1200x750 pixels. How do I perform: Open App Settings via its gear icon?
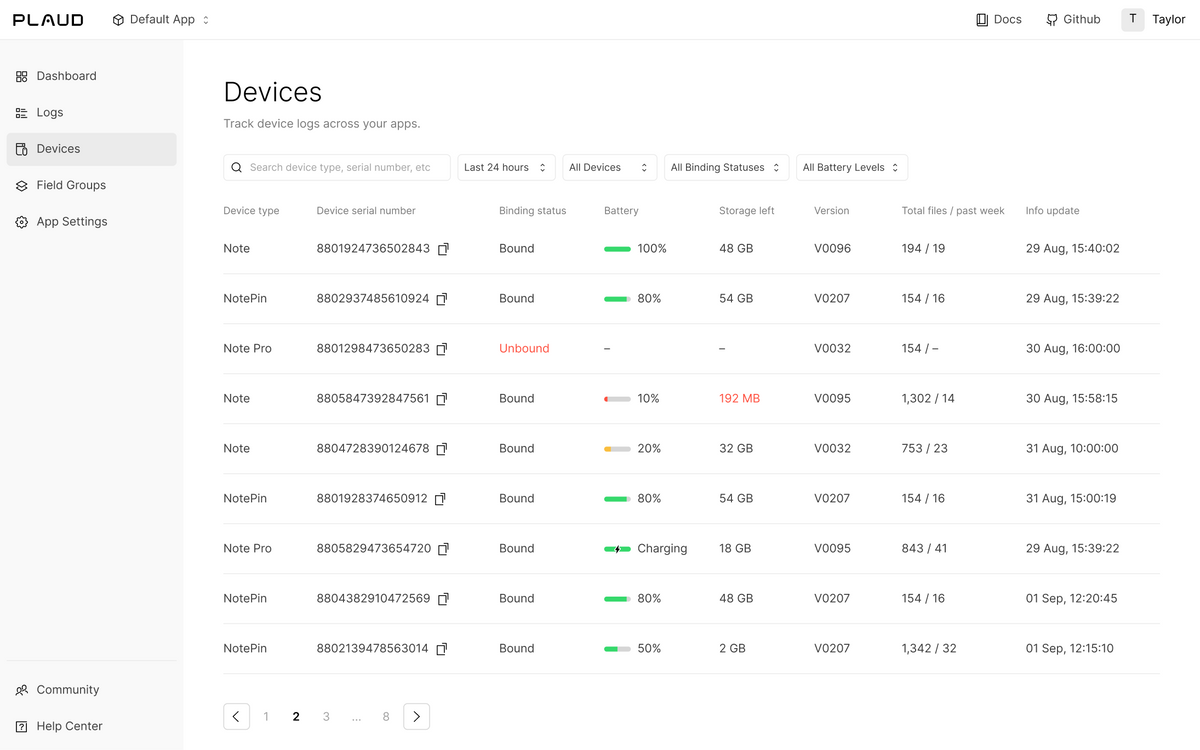22,221
